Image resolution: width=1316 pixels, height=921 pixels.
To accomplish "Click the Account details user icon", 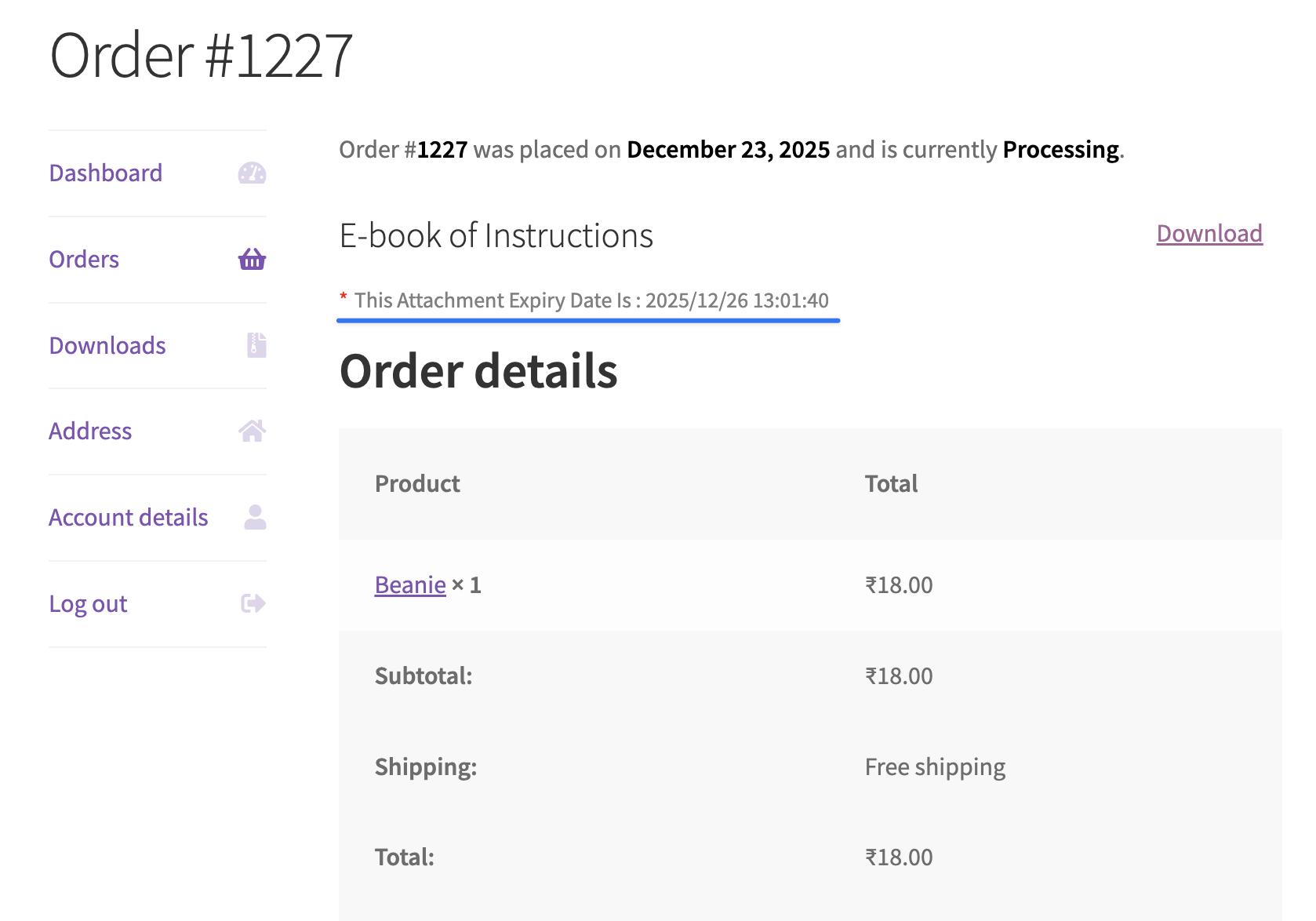I will 255,517.
